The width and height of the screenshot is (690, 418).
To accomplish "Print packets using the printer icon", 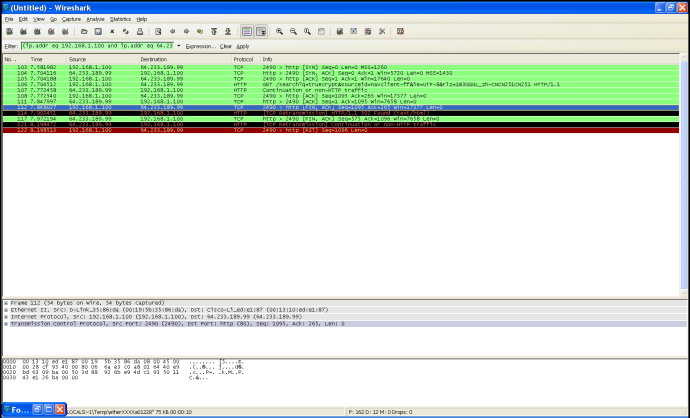I will [140, 32].
